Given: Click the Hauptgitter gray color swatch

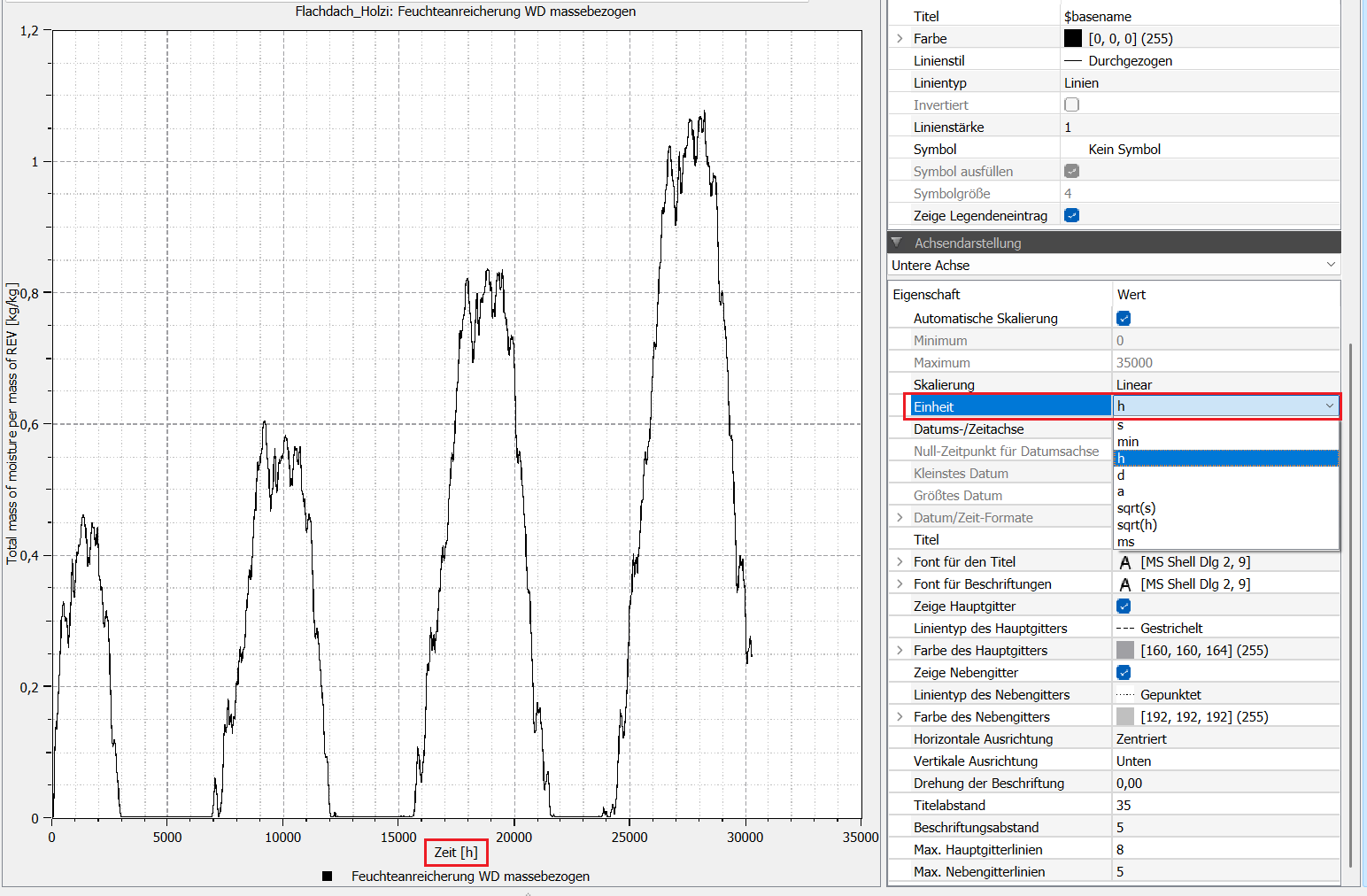Looking at the screenshot, I should point(1125,650).
